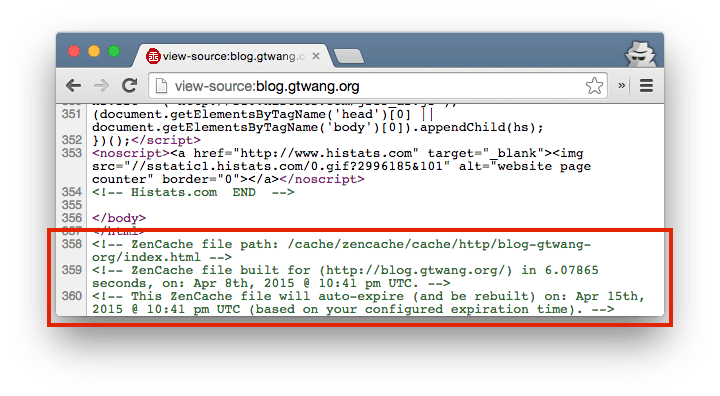Click the green maximize window button
Screen dimensions: 720x396
click(114, 51)
